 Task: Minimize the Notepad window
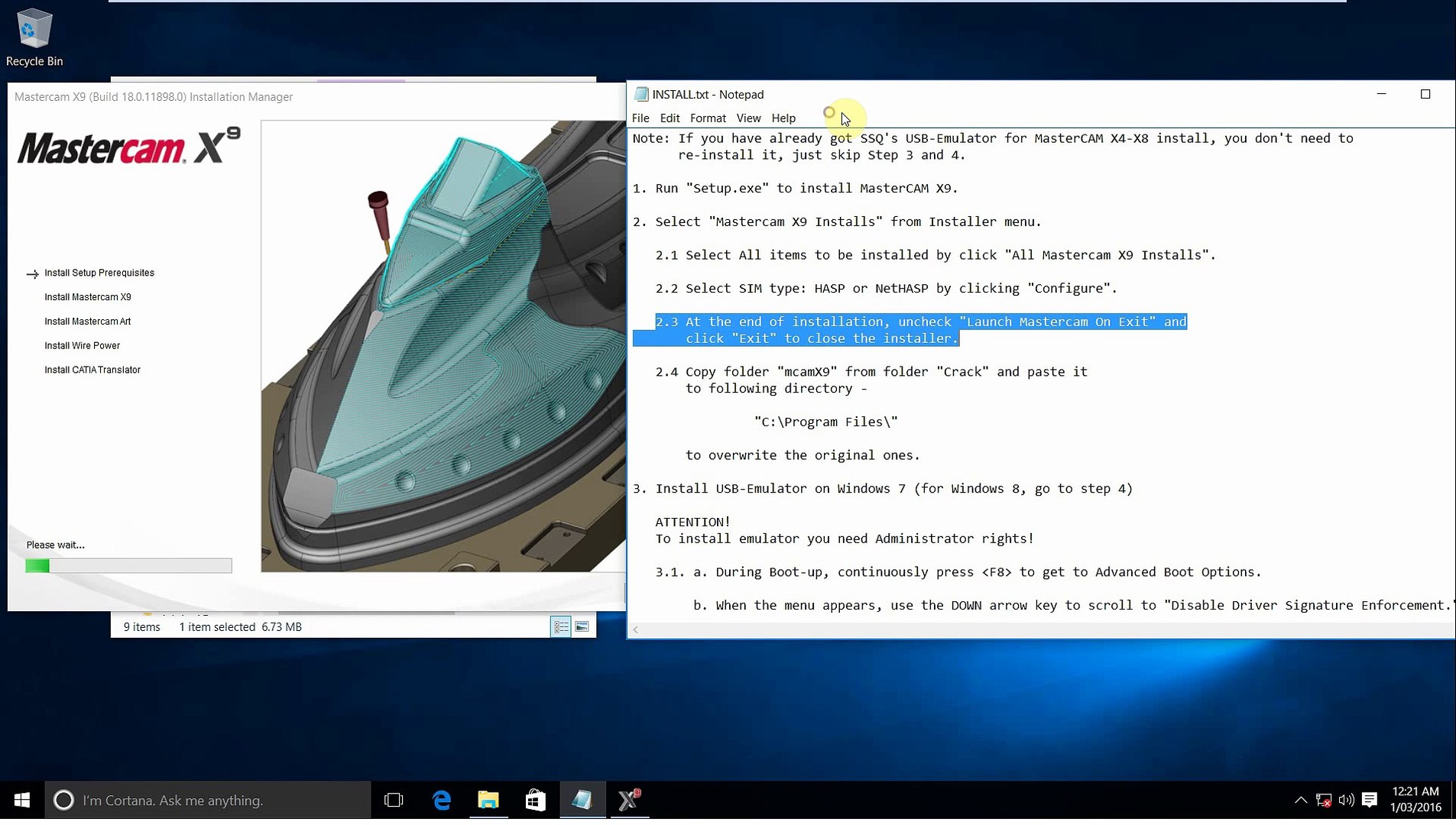pyautogui.click(x=1381, y=94)
